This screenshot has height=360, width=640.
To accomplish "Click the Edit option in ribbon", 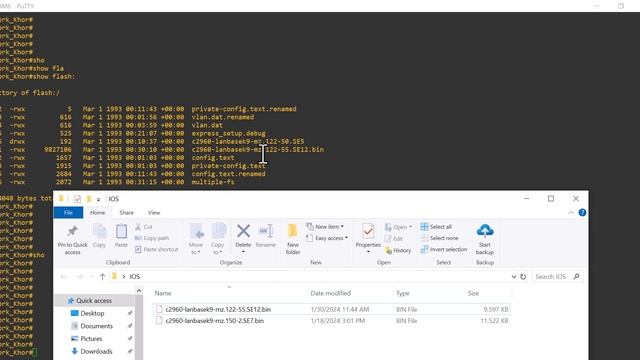I will (x=394, y=238).
